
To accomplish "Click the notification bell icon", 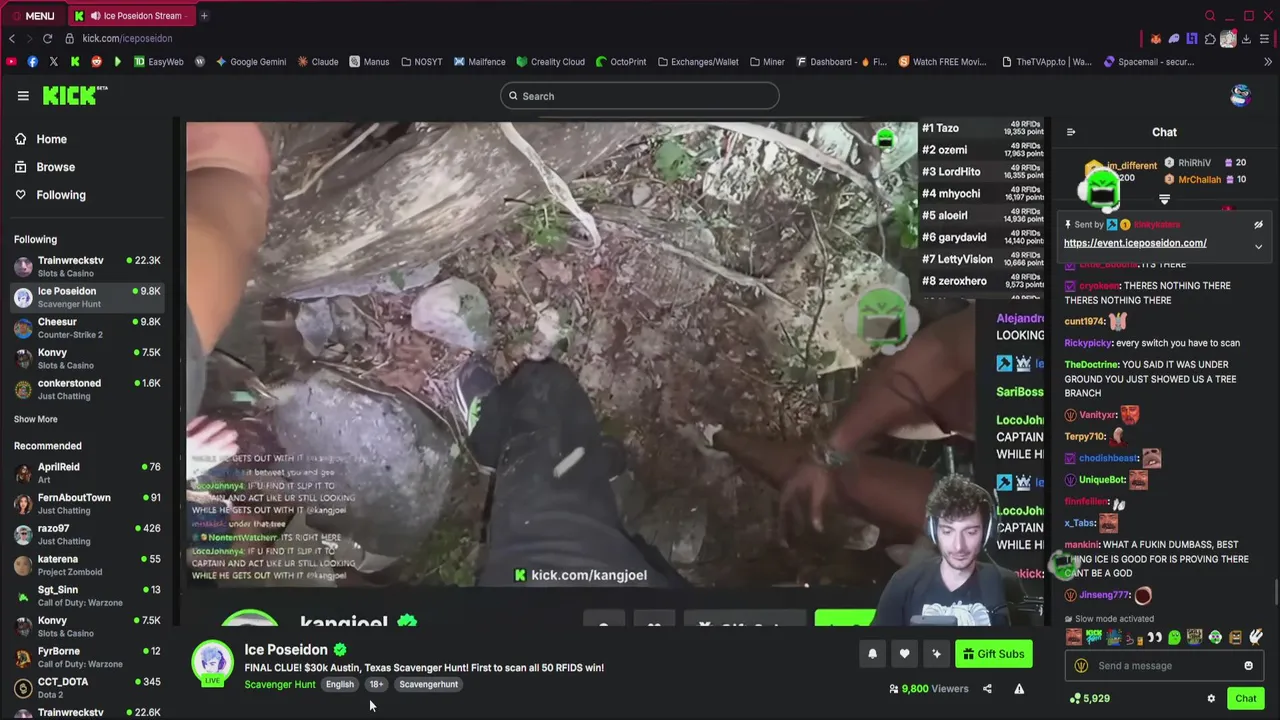I will point(872,654).
